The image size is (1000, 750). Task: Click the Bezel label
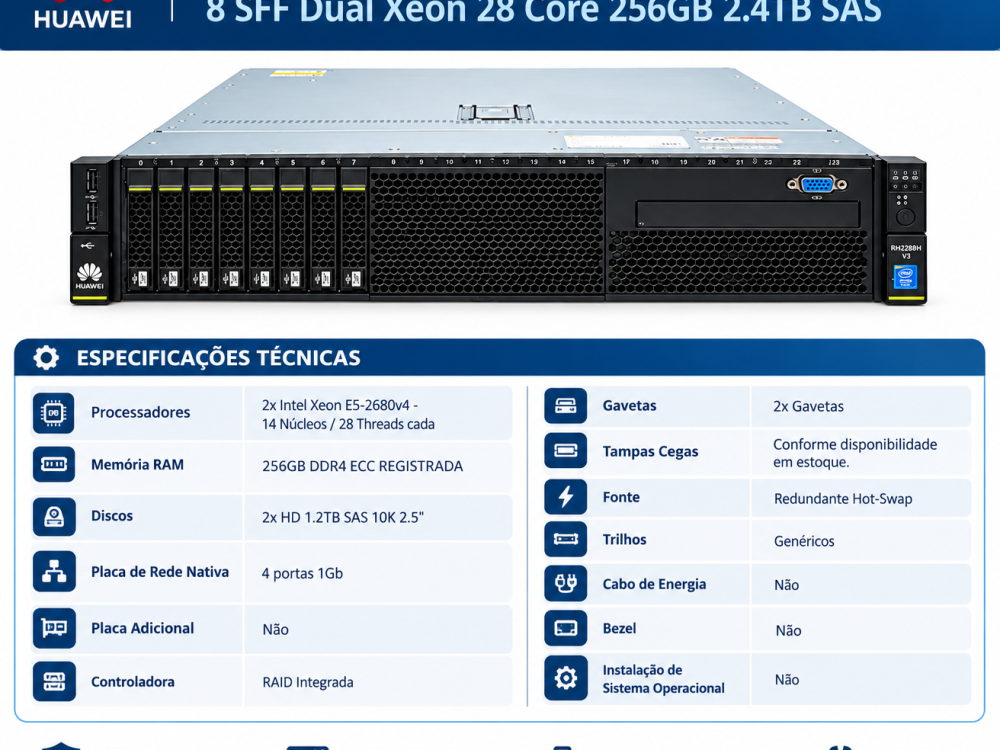[x=619, y=628]
